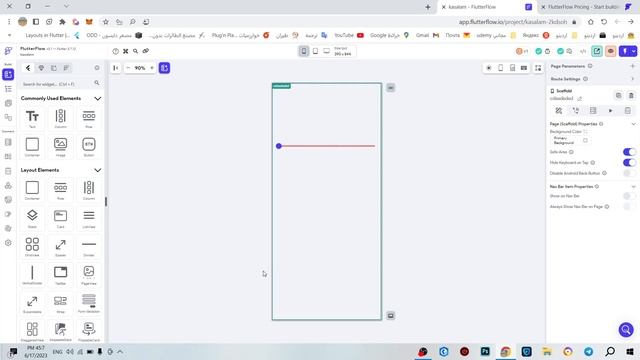Screen dimensions: 640x360
Task: Focus the Search for widget field
Action: (x=61, y=84)
